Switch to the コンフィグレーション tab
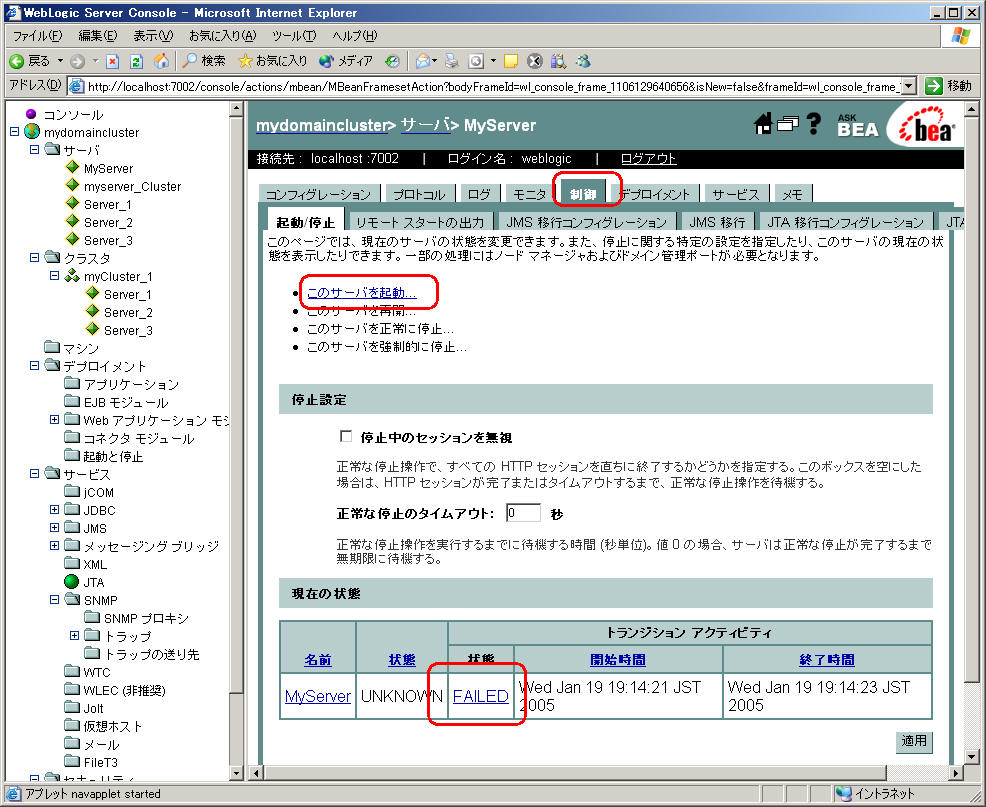This screenshot has width=986, height=807. tap(318, 195)
